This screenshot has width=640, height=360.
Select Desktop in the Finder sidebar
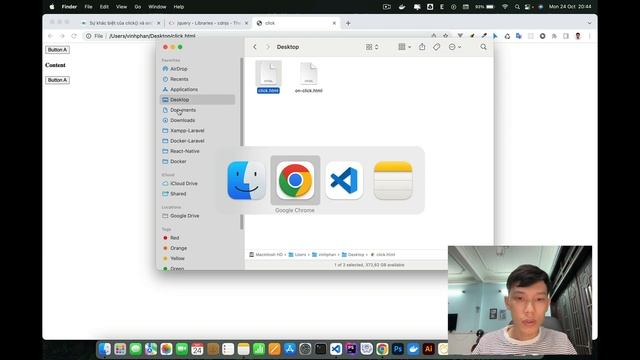pyautogui.click(x=198, y=100)
